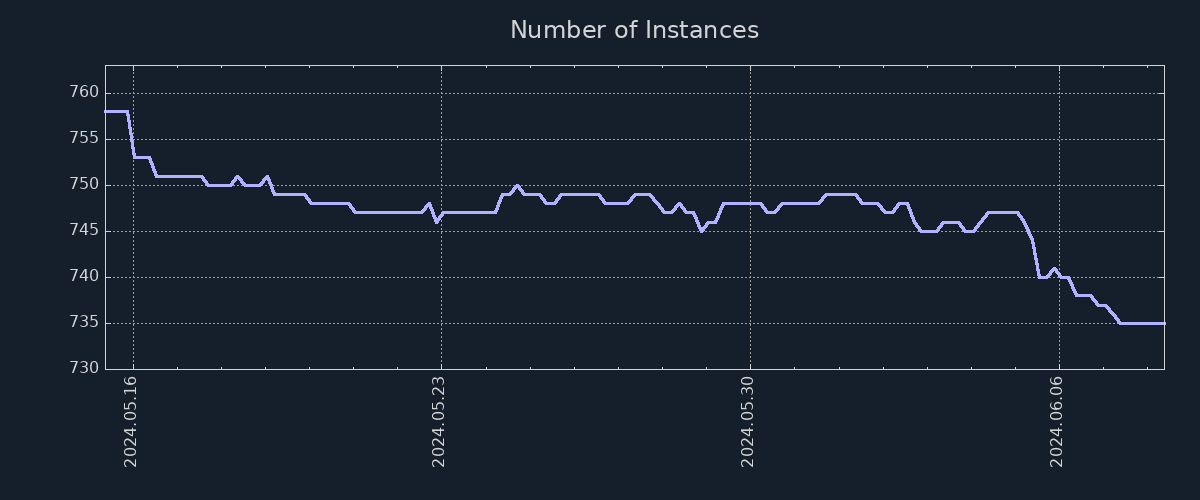Click the line where it crosses 2024.05.30 gridline
The width and height of the screenshot is (1200, 500).
pos(750,203)
